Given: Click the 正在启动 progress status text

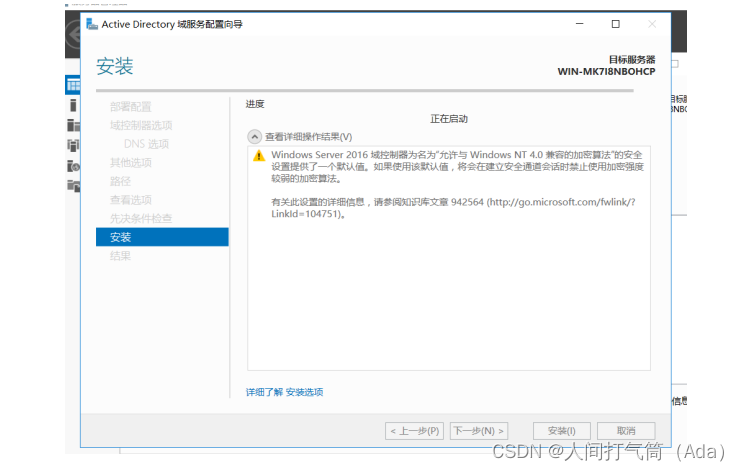Looking at the screenshot, I should [x=449, y=119].
